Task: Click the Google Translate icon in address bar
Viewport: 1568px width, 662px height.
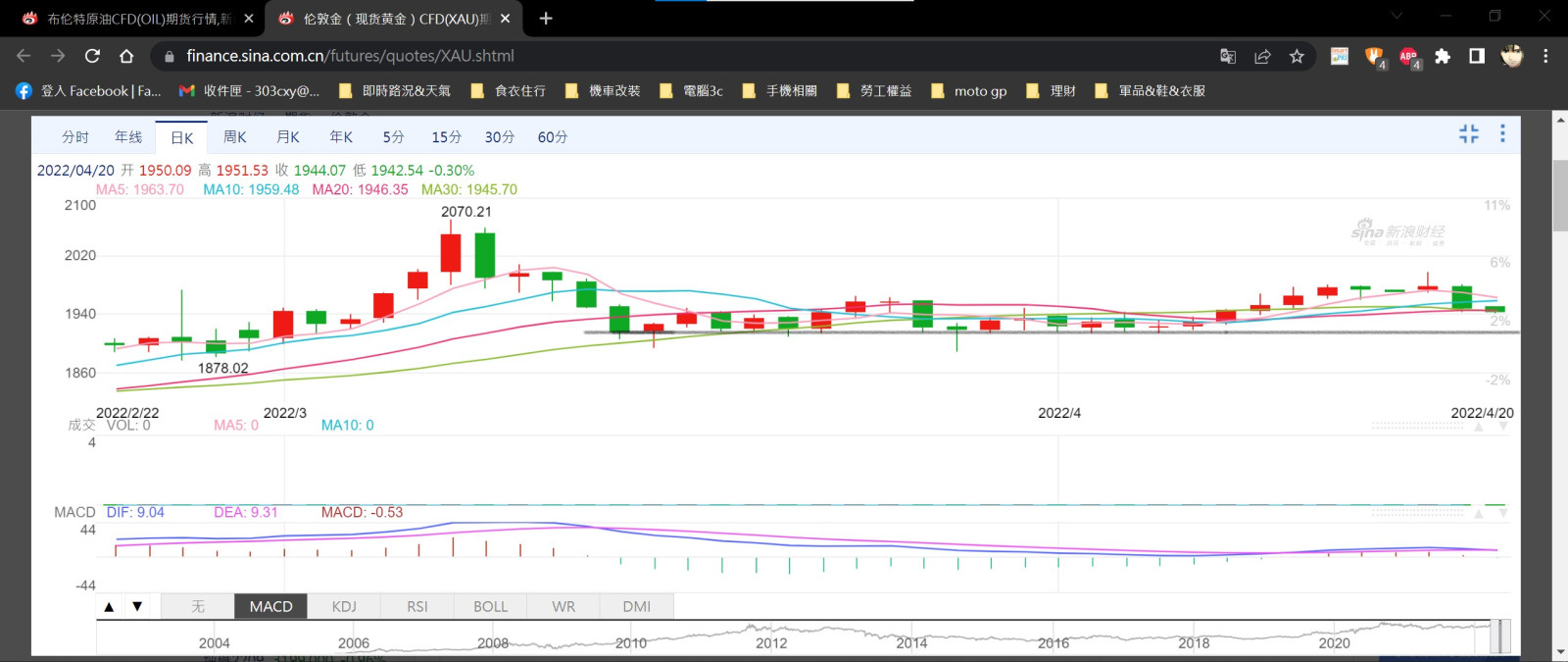Action: click(1228, 57)
